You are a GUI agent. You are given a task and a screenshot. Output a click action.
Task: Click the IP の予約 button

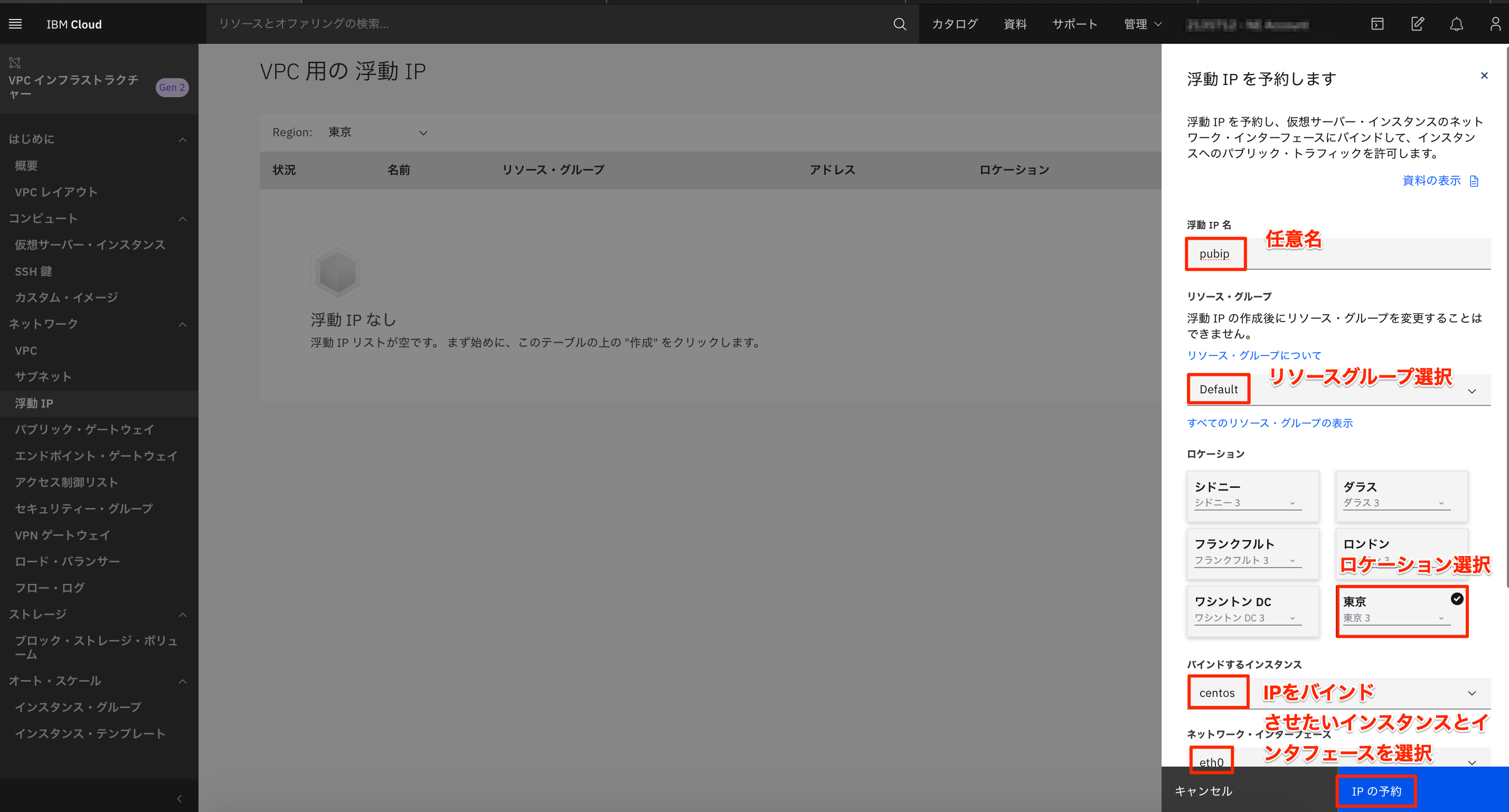1376,790
